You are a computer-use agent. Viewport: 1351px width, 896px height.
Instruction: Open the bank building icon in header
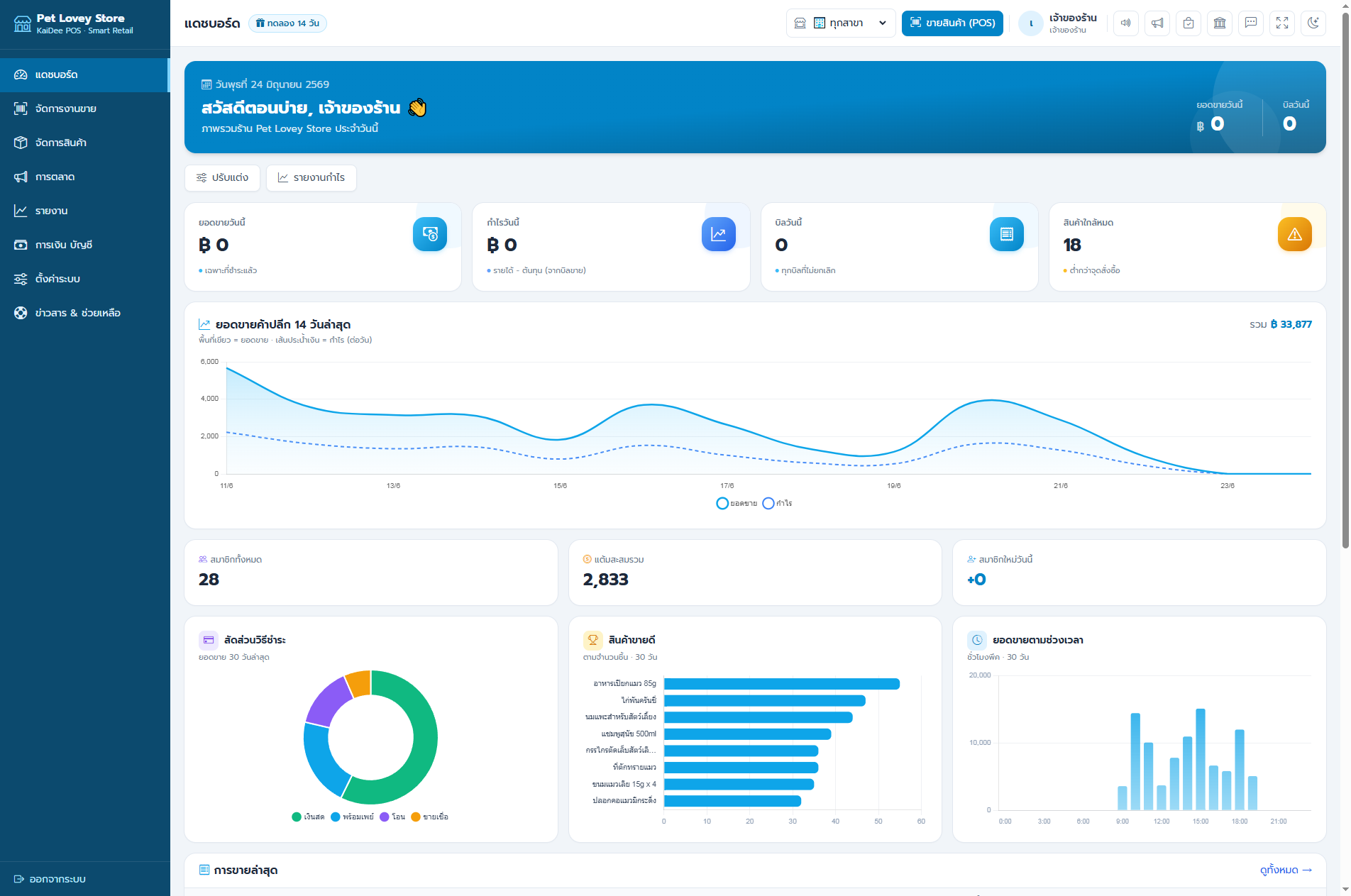[1220, 23]
